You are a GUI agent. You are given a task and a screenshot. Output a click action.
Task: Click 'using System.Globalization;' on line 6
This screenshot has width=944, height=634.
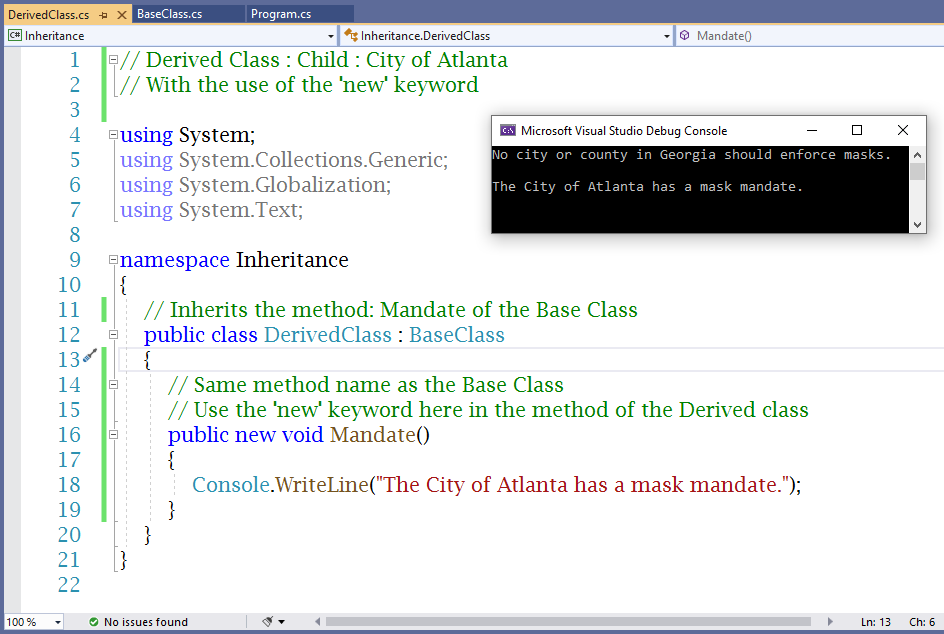[x=255, y=185]
